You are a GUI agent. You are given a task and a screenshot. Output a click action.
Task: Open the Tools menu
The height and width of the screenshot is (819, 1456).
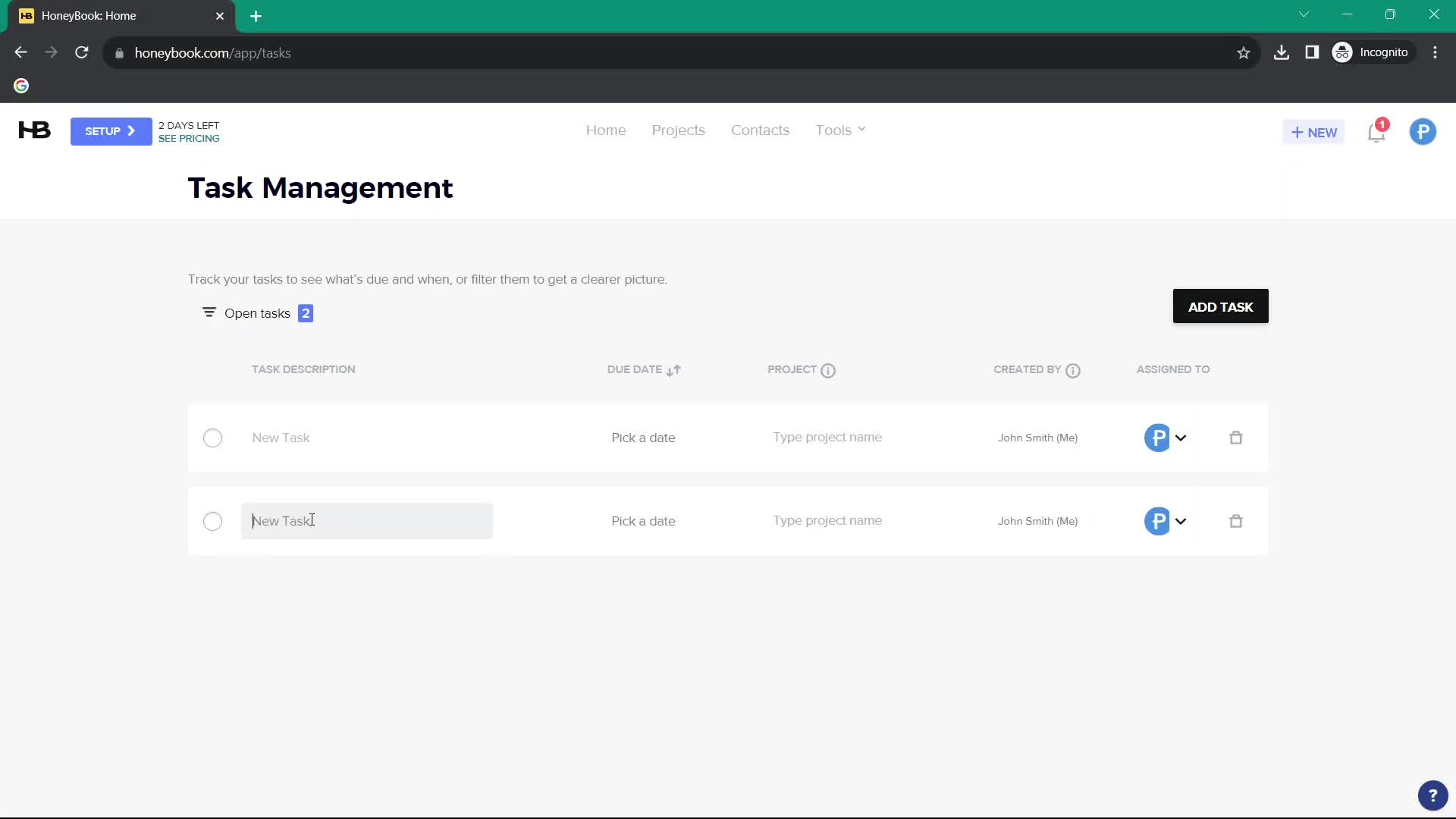[840, 129]
